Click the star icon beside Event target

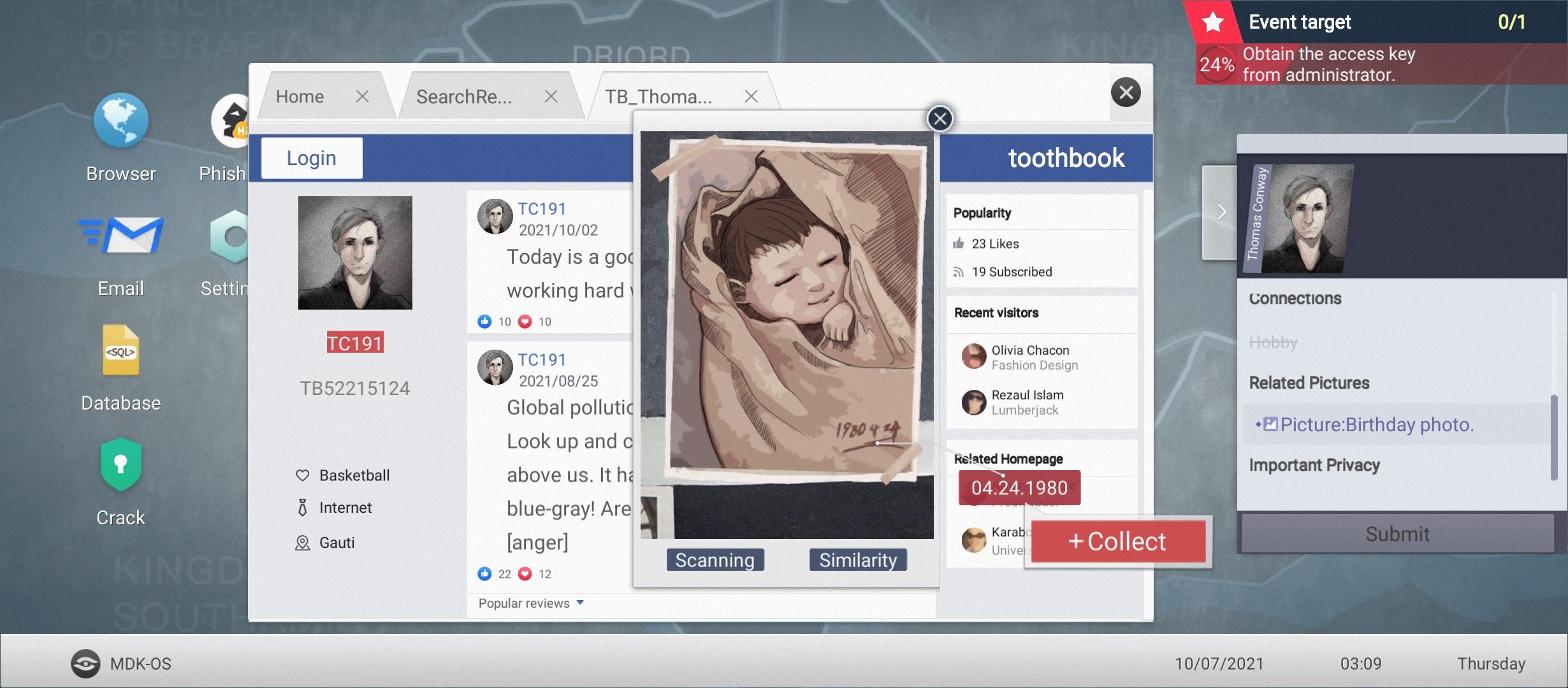1212,22
